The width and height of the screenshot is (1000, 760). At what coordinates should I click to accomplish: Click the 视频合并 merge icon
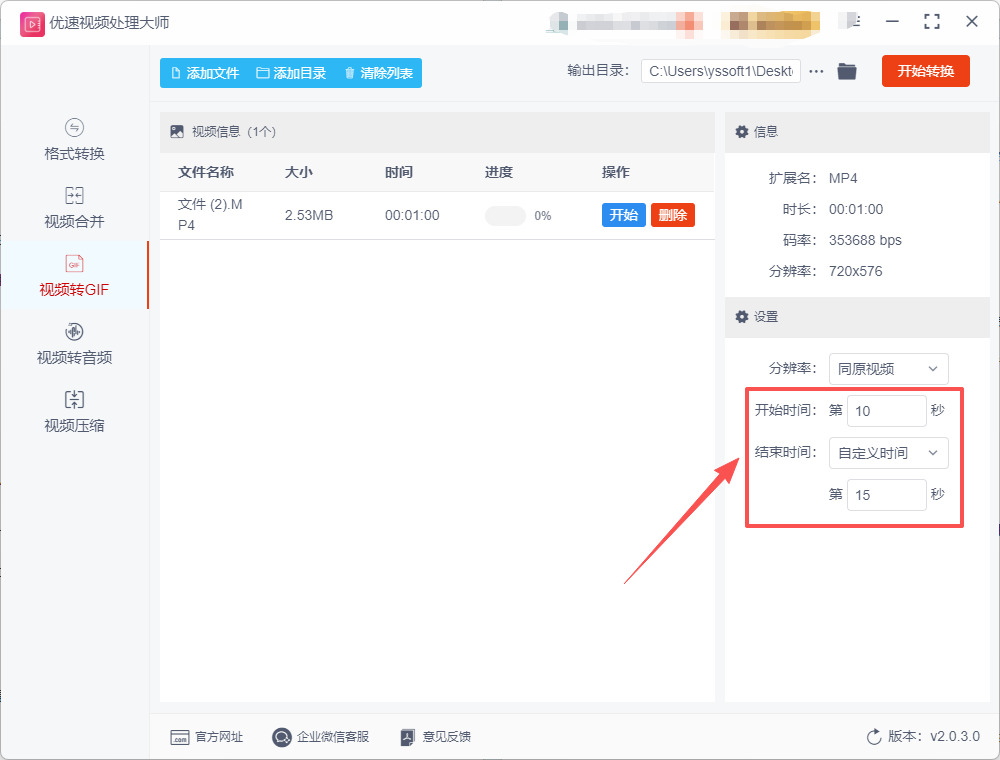click(x=74, y=195)
